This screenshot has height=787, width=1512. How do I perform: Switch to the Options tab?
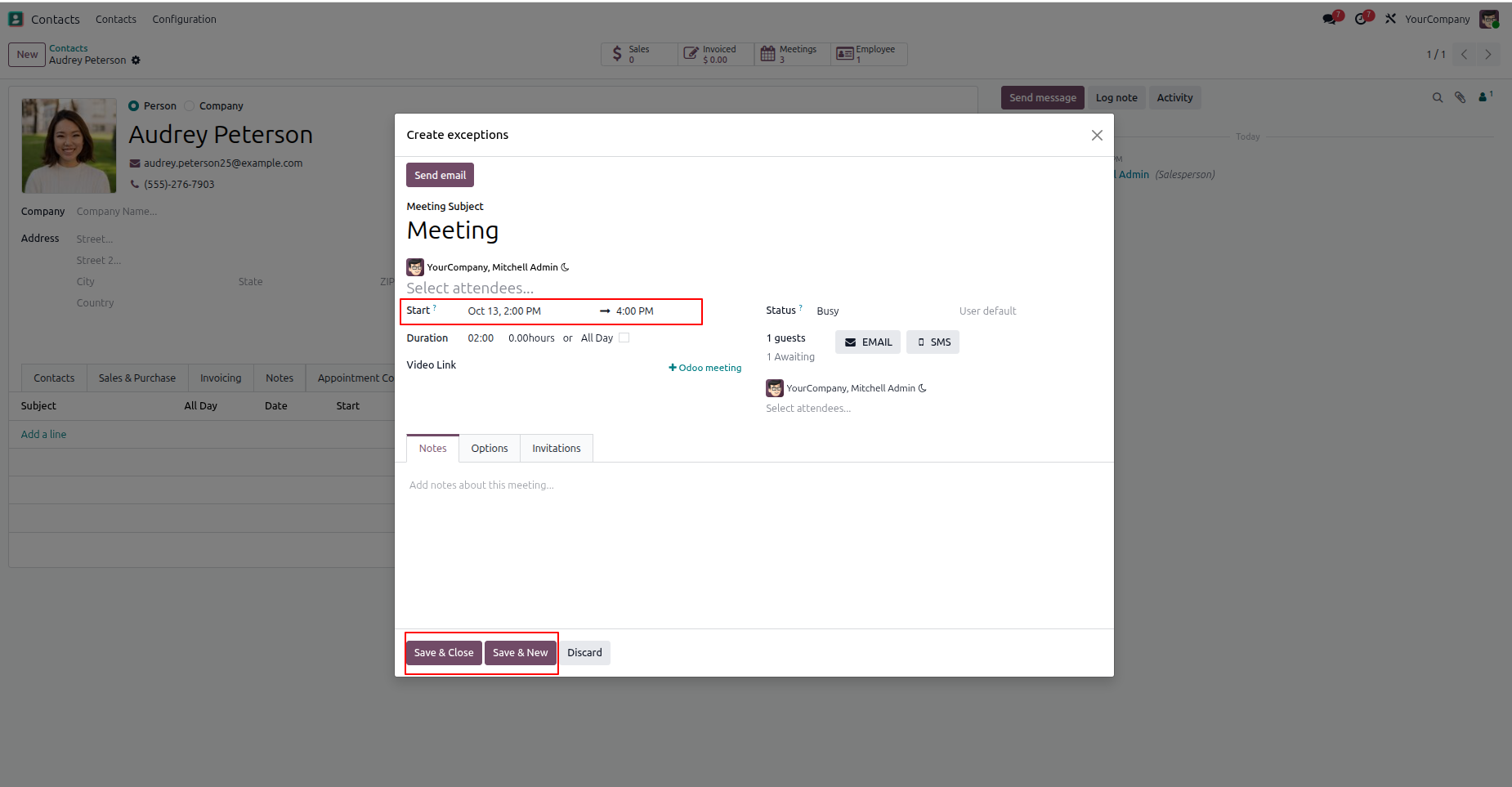pos(490,449)
